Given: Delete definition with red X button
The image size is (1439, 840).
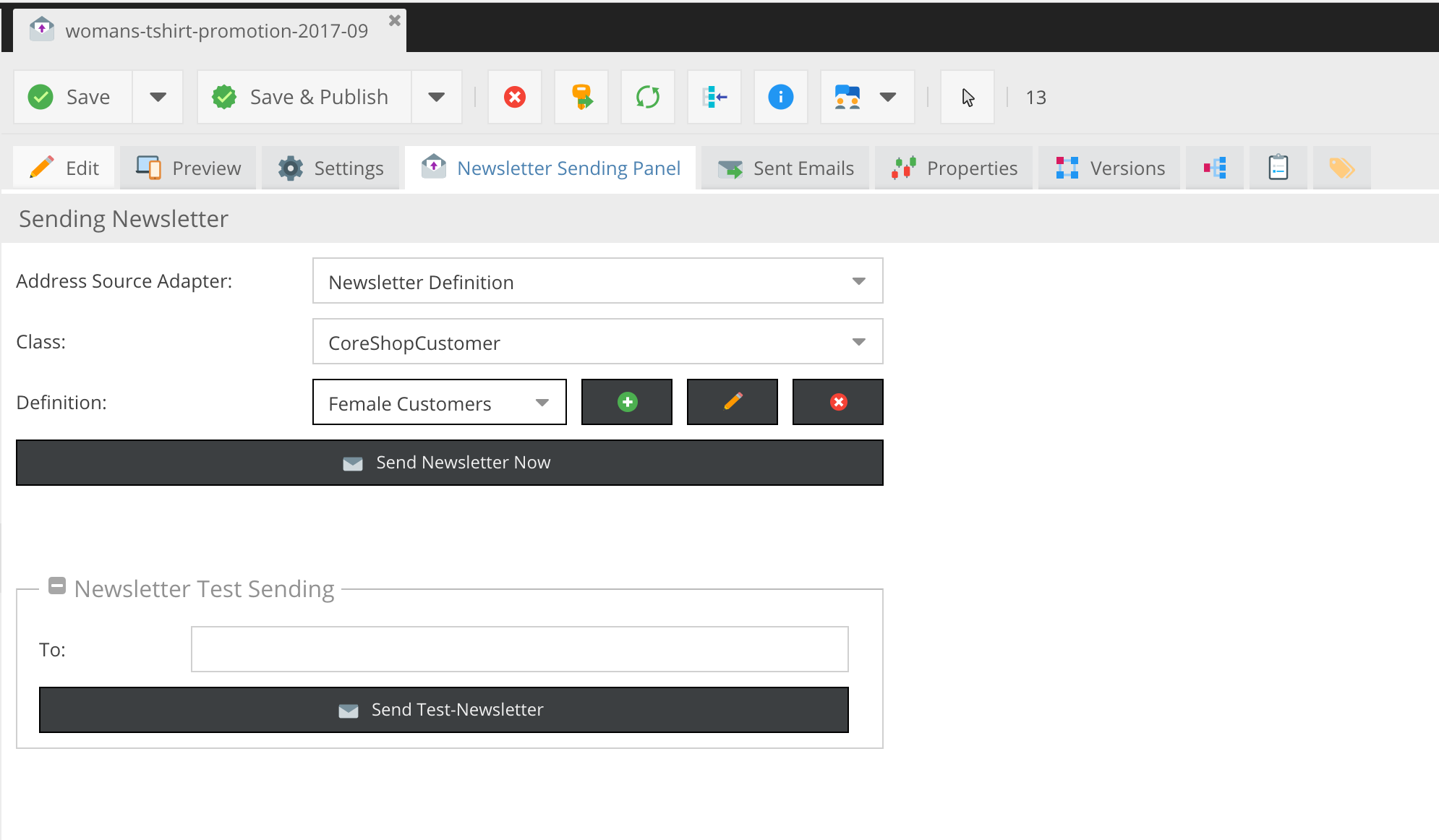Looking at the screenshot, I should 838,402.
